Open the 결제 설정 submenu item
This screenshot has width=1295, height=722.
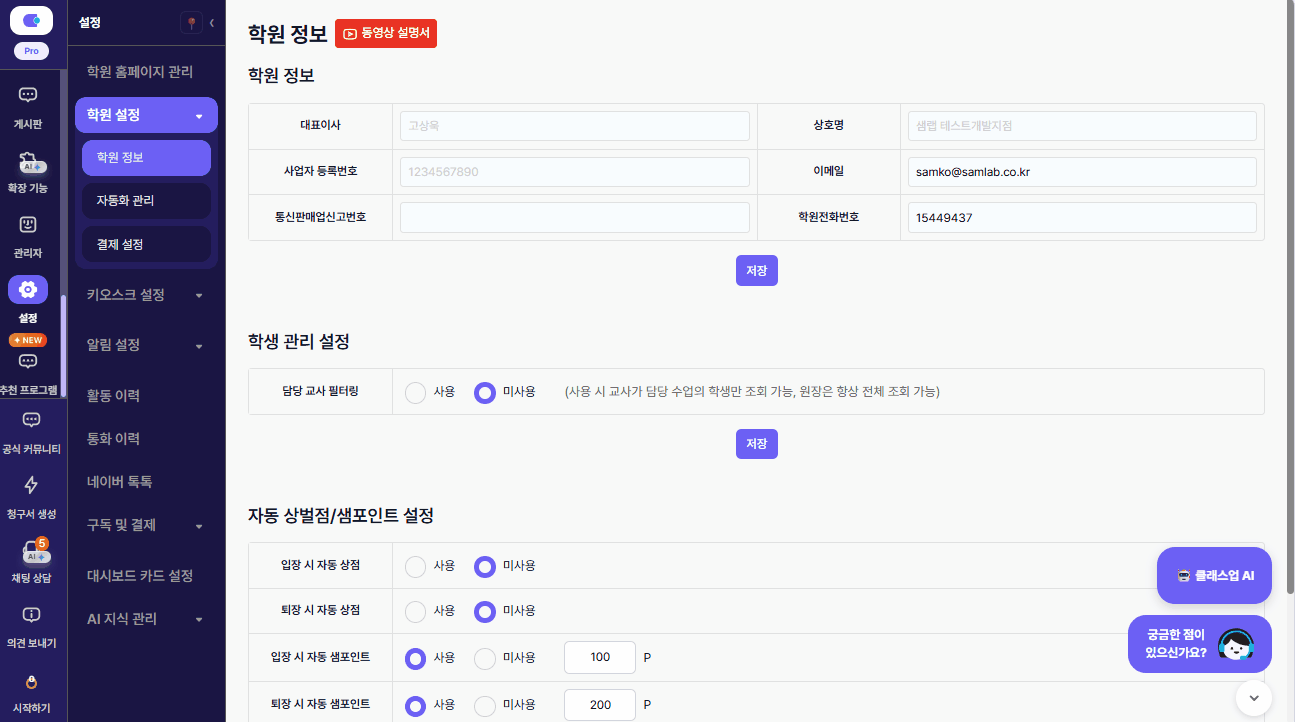146,244
